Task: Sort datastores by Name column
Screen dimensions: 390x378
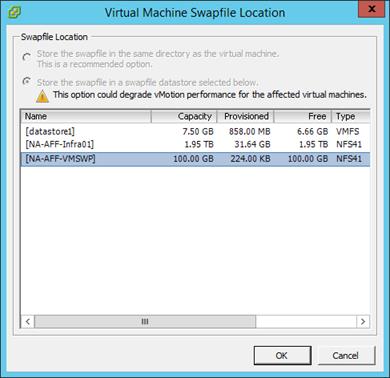Action: [86, 116]
